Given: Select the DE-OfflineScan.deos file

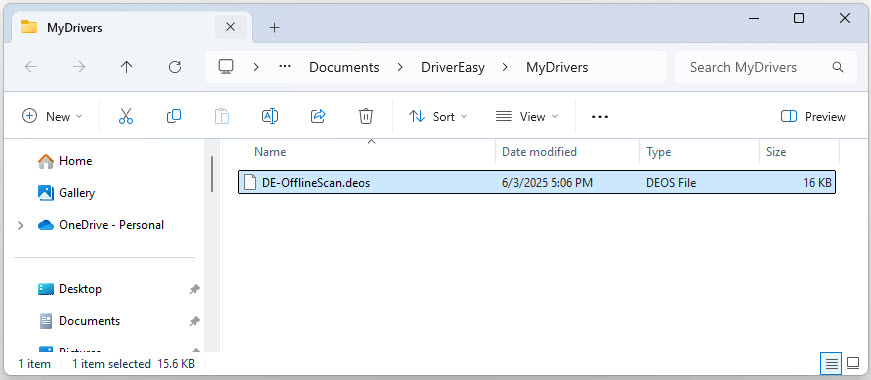Looking at the screenshot, I should pyautogui.click(x=537, y=182).
